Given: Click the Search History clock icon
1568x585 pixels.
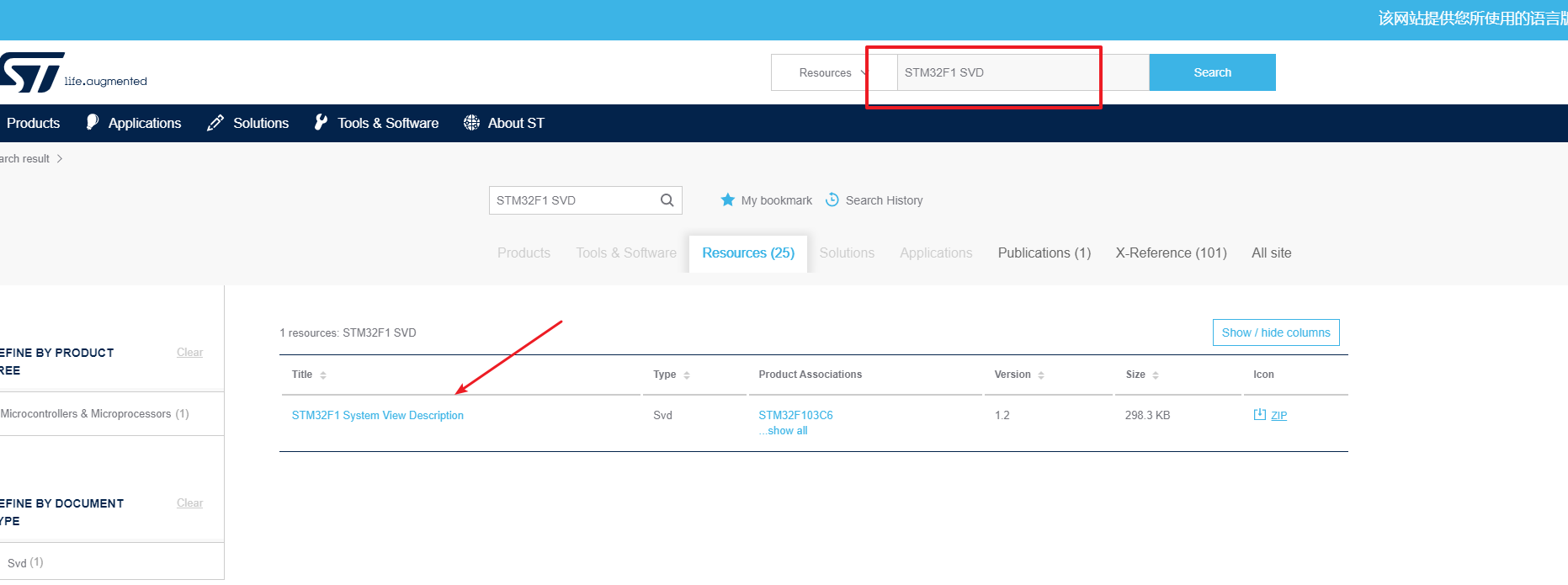Looking at the screenshot, I should tap(832, 199).
